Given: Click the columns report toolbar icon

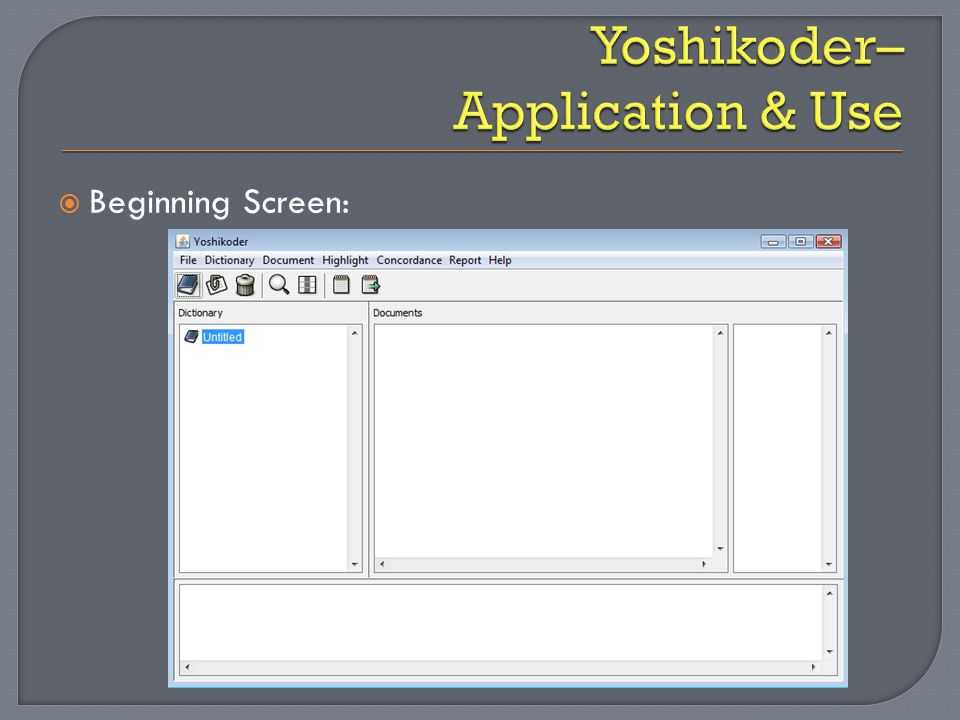Looking at the screenshot, I should click(307, 285).
